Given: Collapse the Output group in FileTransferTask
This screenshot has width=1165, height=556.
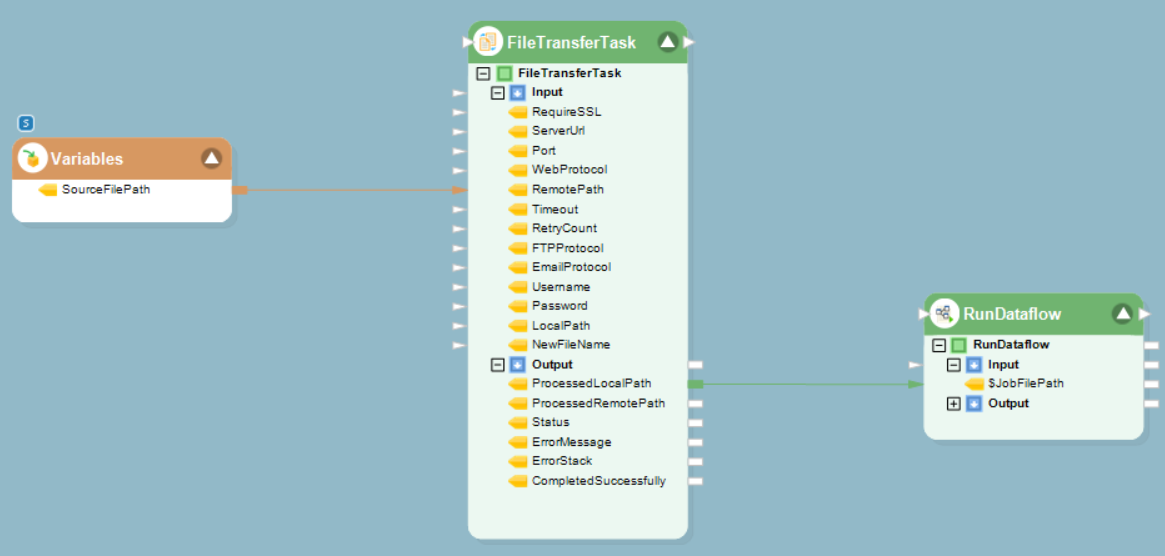Looking at the screenshot, I should coord(498,365).
